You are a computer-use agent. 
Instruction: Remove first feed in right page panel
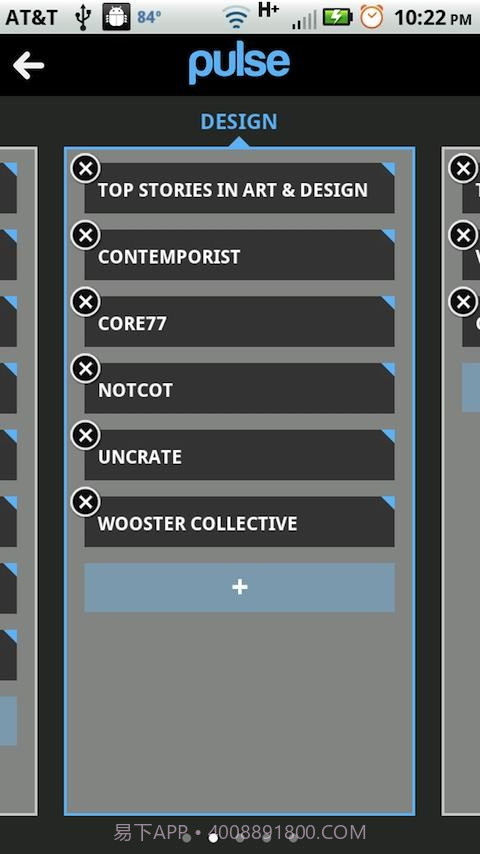(463, 168)
